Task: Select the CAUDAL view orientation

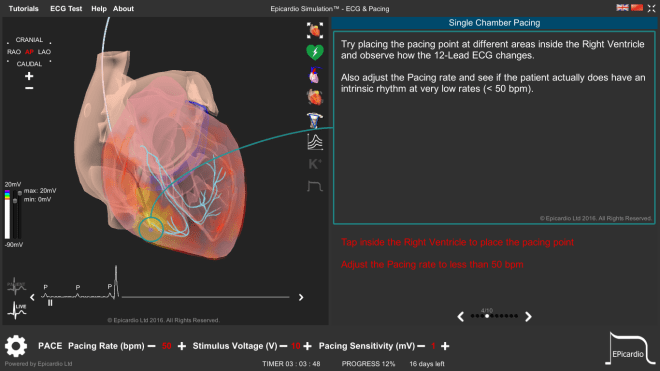Action: point(29,64)
